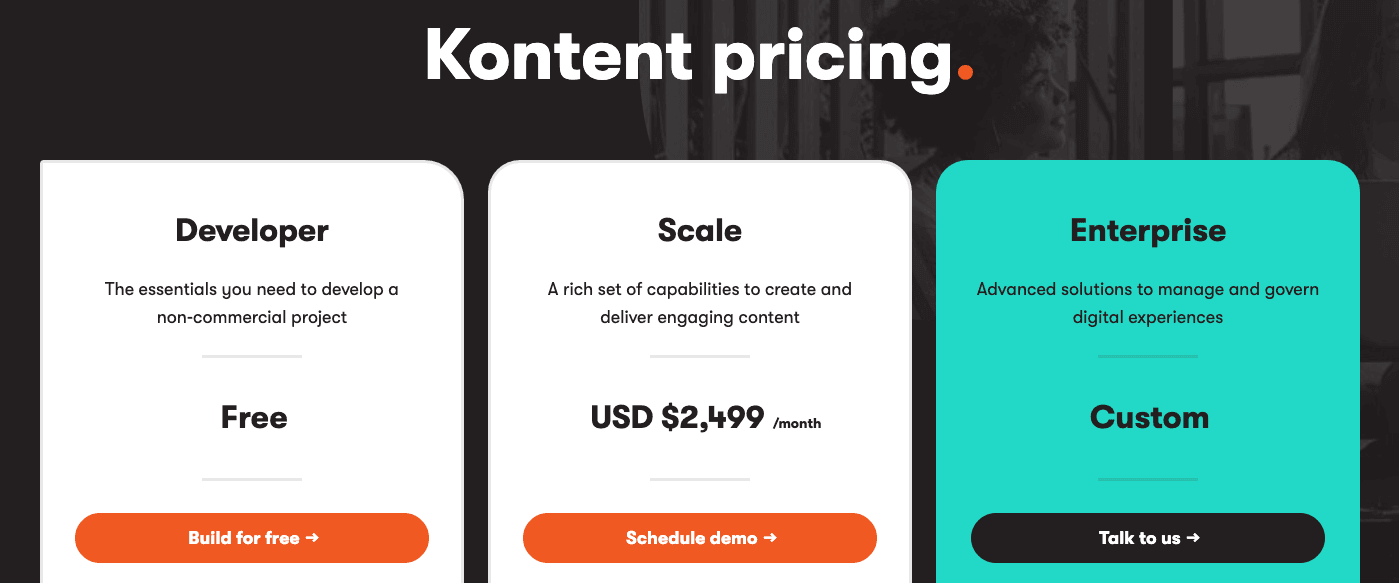Image resolution: width=1399 pixels, height=583 pixels.
Task: Click the Custom price label
Action: (1149, 417)
